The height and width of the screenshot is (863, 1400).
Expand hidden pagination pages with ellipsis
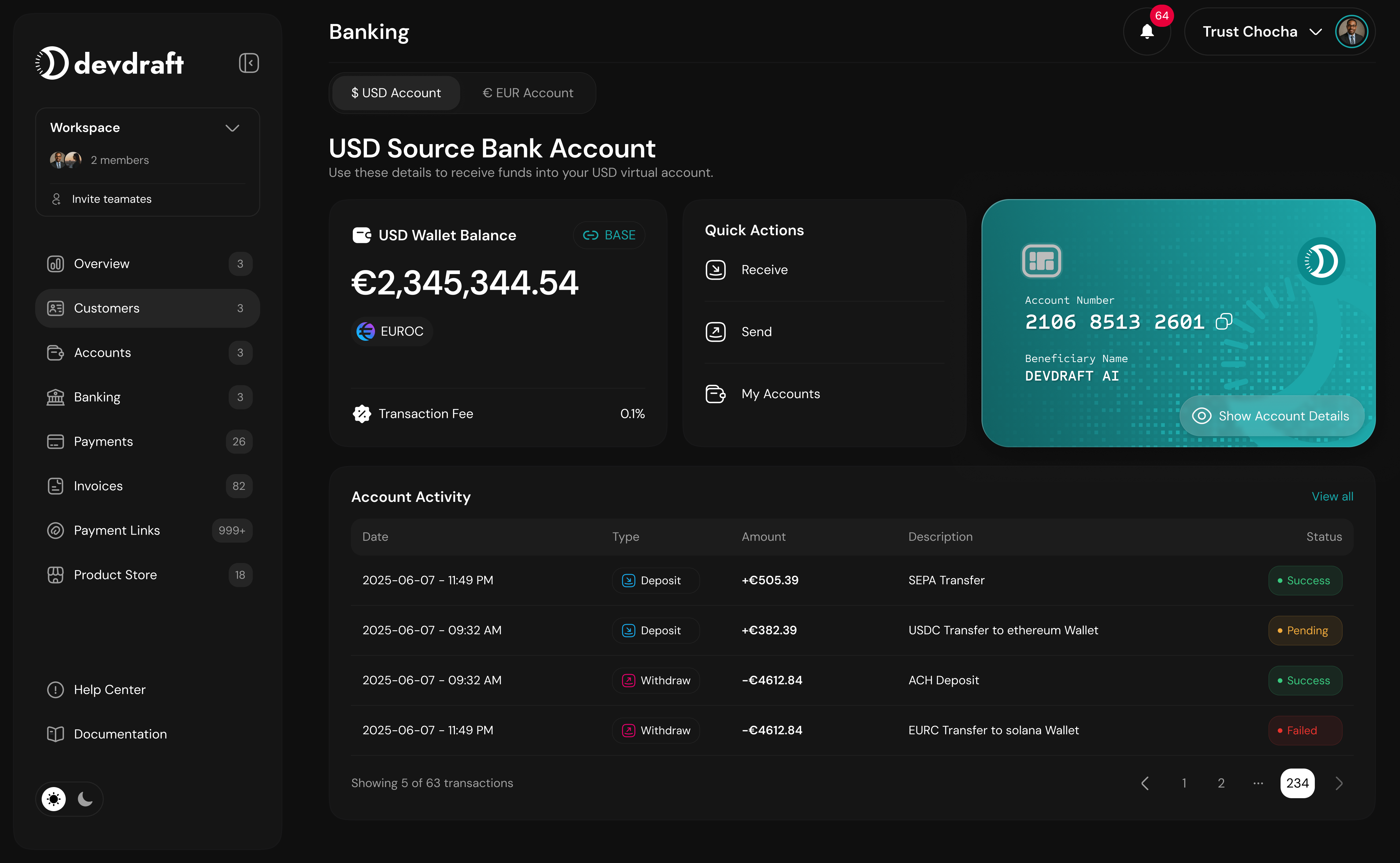click(1258, 782)
